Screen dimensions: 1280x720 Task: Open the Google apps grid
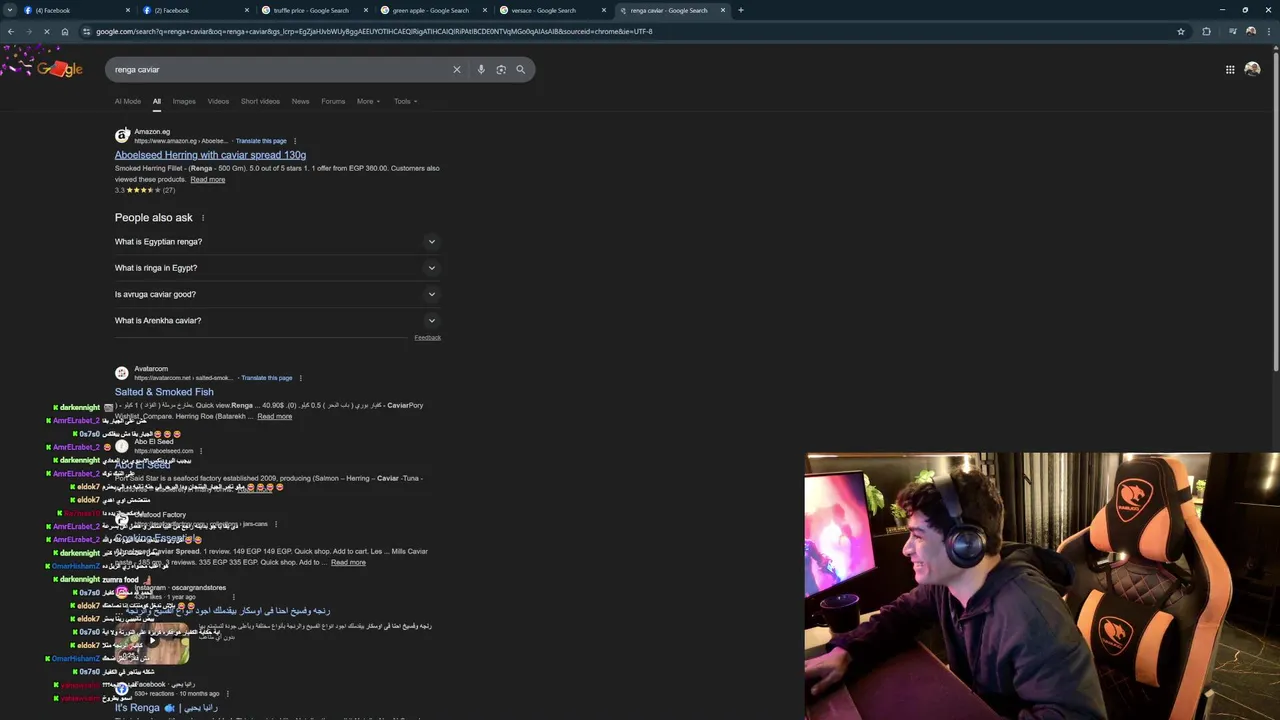coord(1230,69)
